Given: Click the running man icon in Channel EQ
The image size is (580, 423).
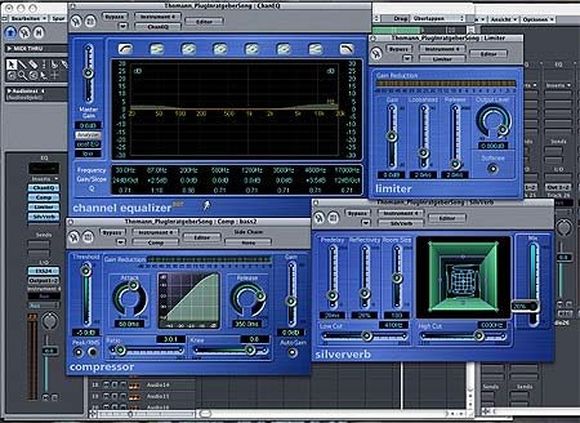Looking at the screenshot, I should point(207,205).
